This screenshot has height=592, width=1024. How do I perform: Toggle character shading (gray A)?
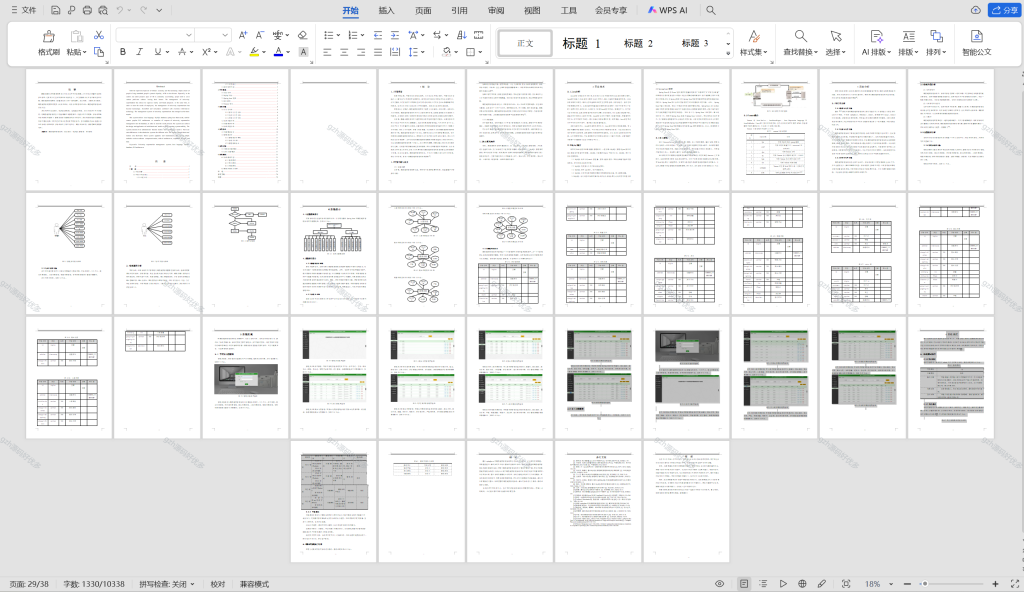click(x=303, y=52)
